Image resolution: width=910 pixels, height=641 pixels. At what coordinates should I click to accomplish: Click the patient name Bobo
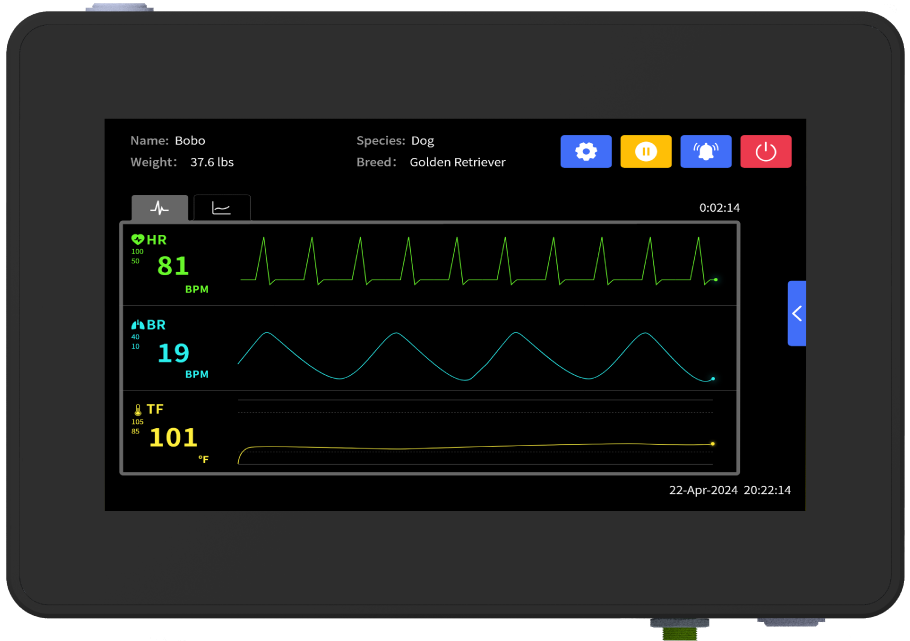click(190, 141)
